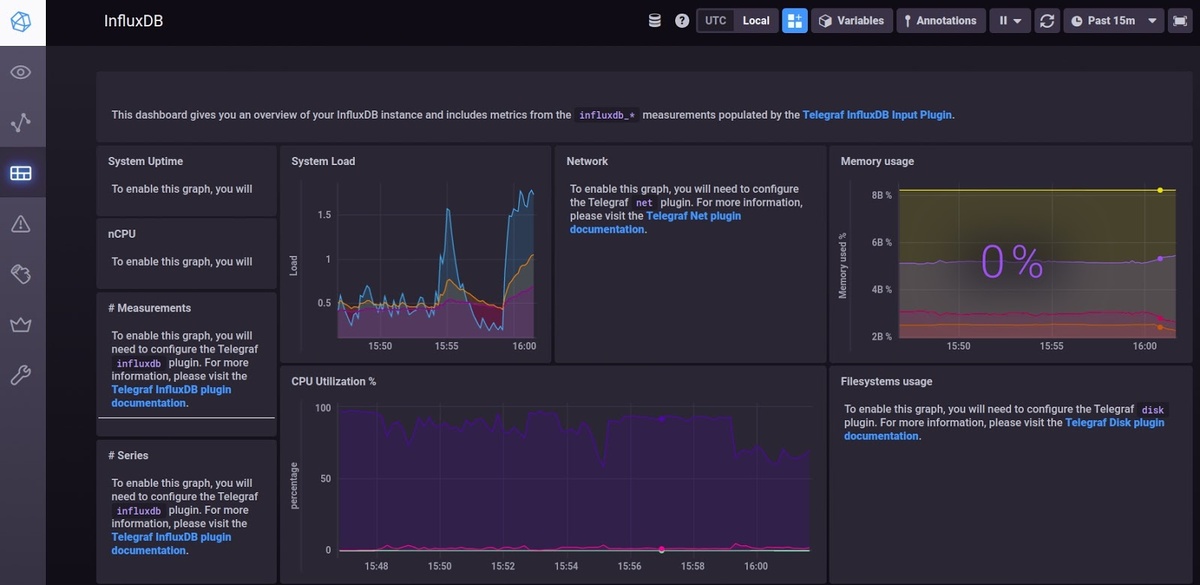
Task: Click the InfluxDB logo icon
Action: 22,20
